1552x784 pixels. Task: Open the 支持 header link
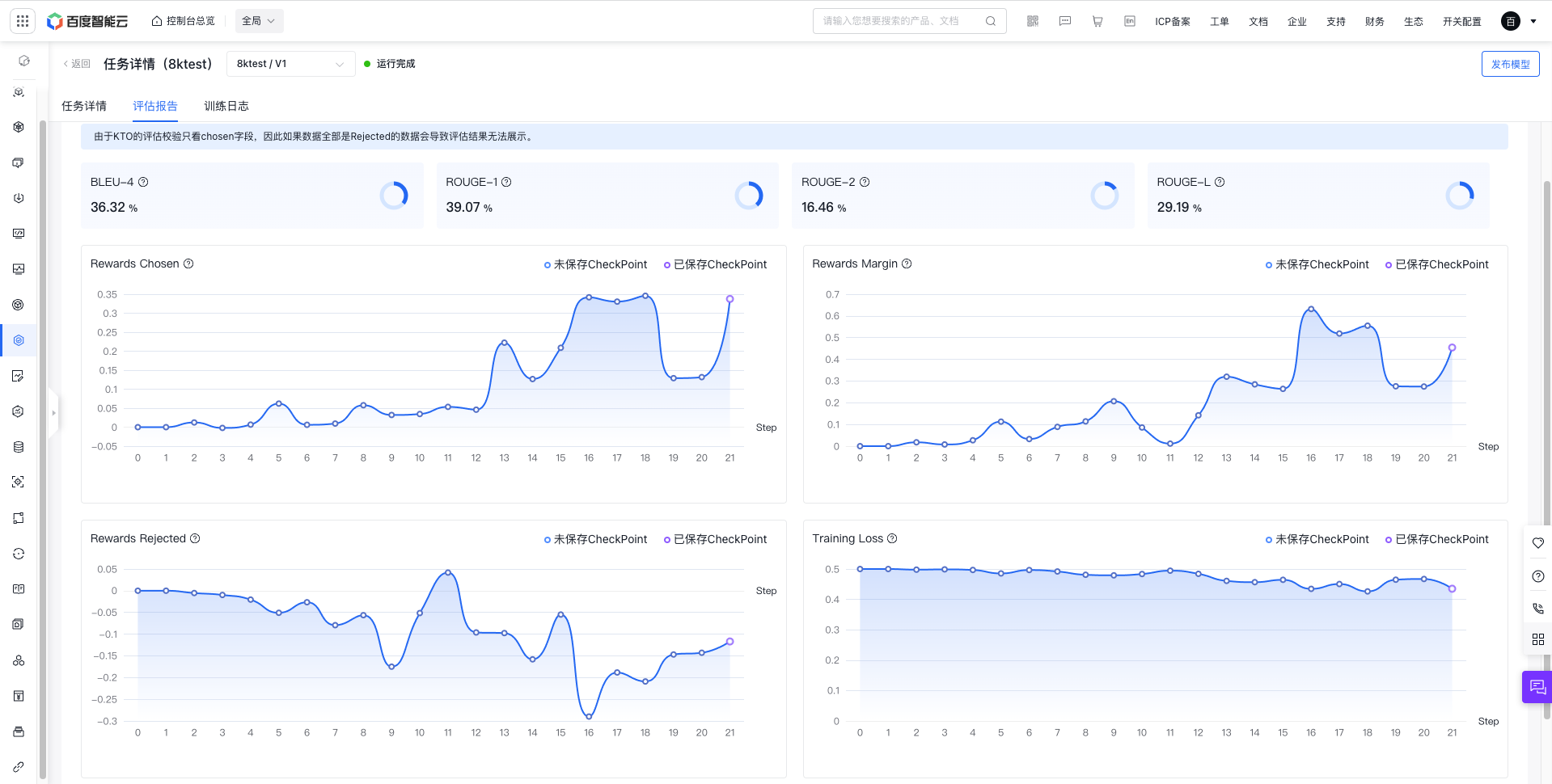(1336, 22)
